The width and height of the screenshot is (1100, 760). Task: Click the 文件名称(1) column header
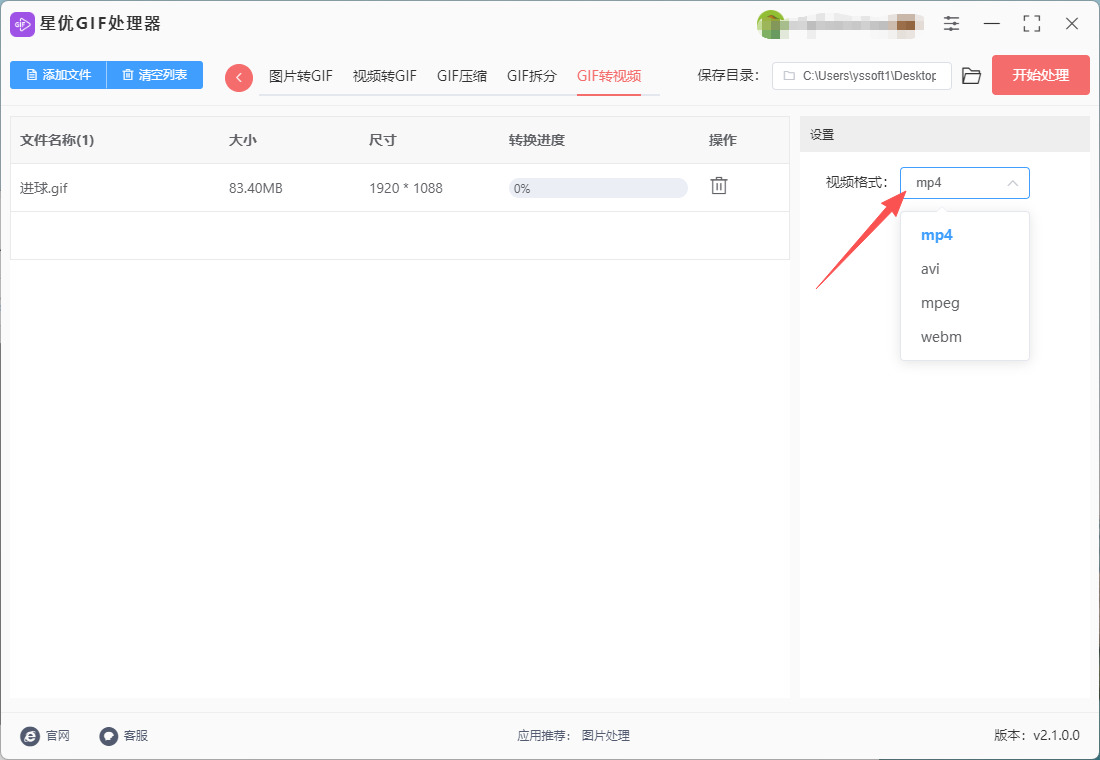[x=57, y=140]
